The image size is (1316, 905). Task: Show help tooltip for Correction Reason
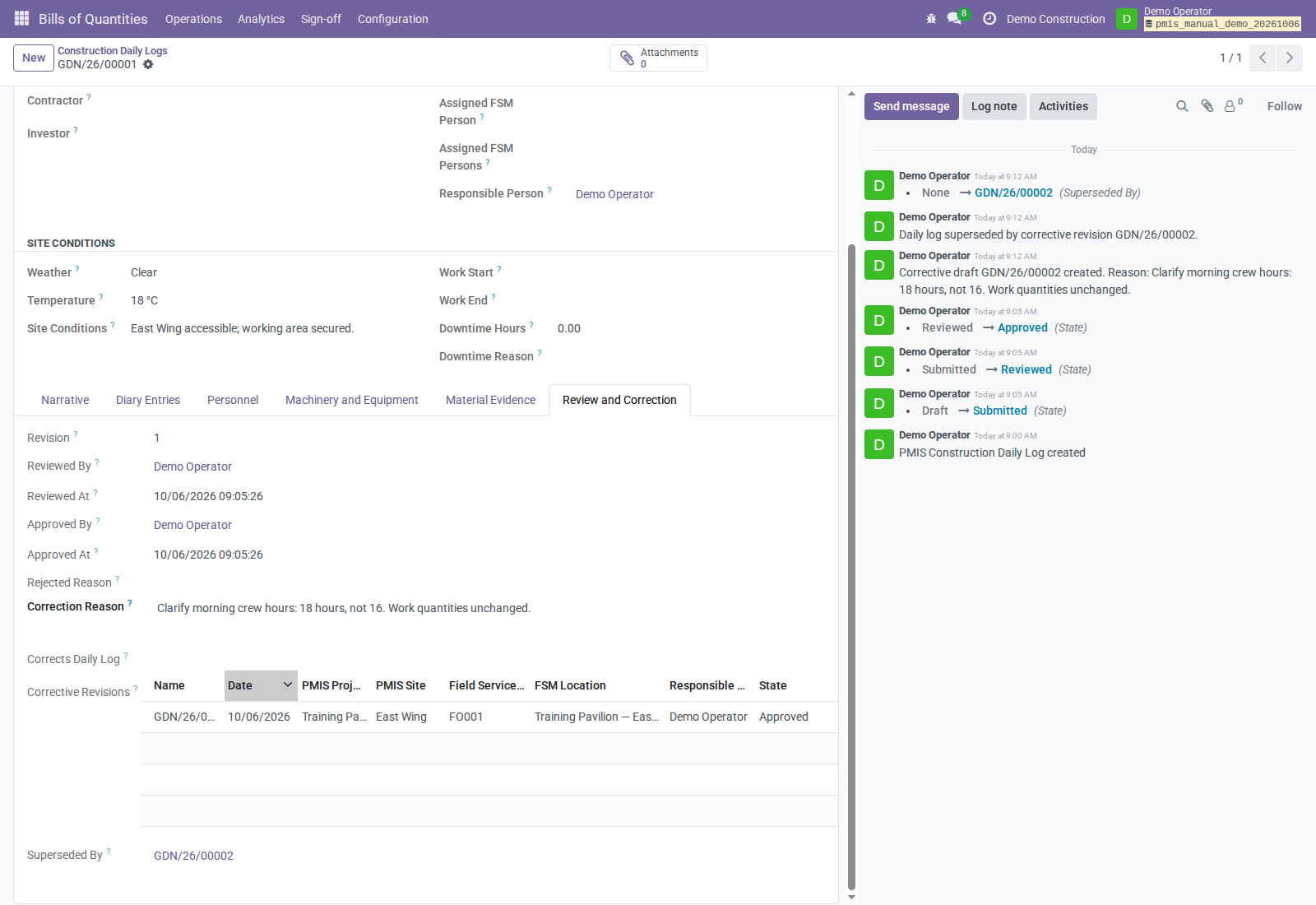[130, 603]
